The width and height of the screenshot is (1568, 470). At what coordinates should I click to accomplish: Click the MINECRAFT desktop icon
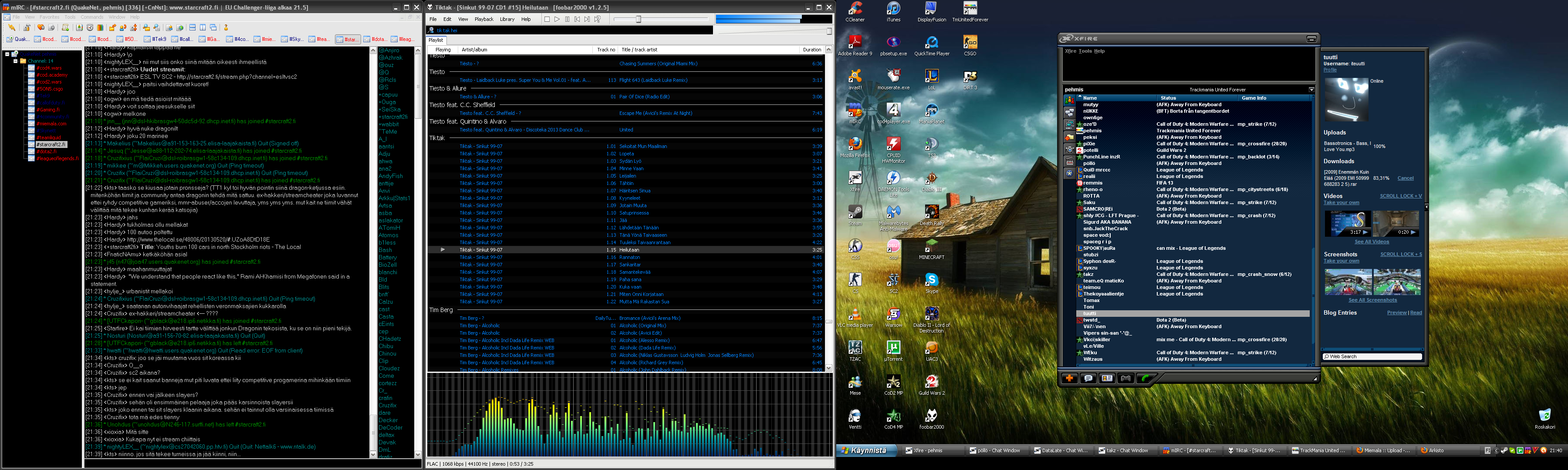(x=931, y=249)
